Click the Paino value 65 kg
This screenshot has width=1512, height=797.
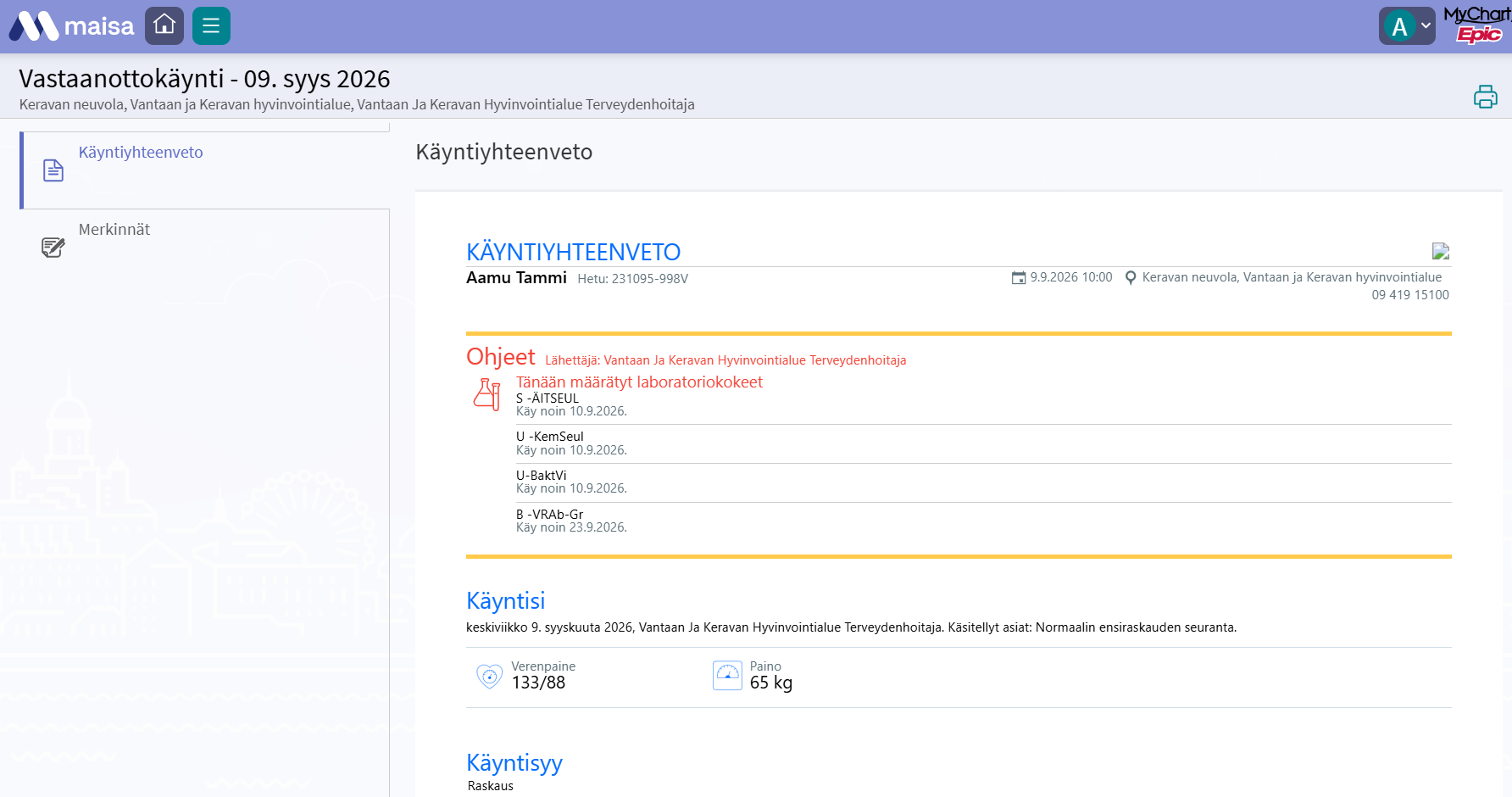[771, 683]
